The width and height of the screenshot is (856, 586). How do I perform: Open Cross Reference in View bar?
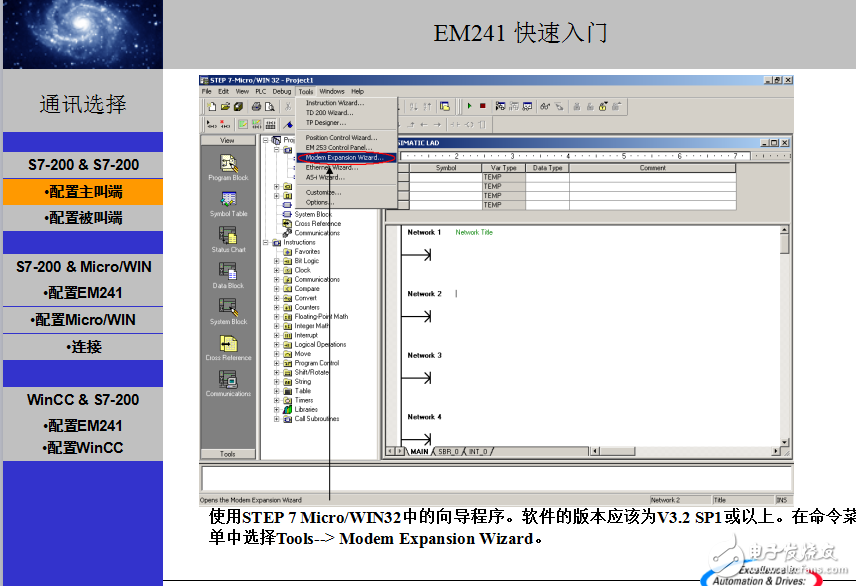228,348
